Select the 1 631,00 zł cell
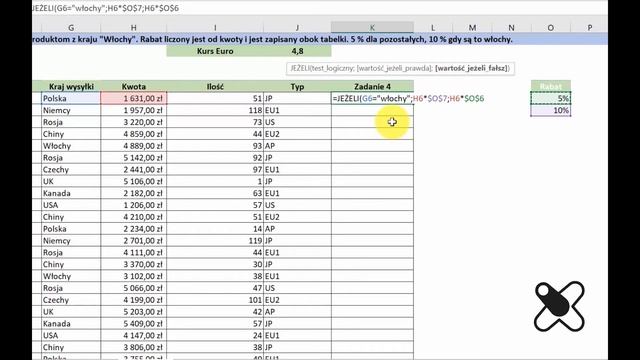Viewport: 640px width, 360px height. [133, 98]
